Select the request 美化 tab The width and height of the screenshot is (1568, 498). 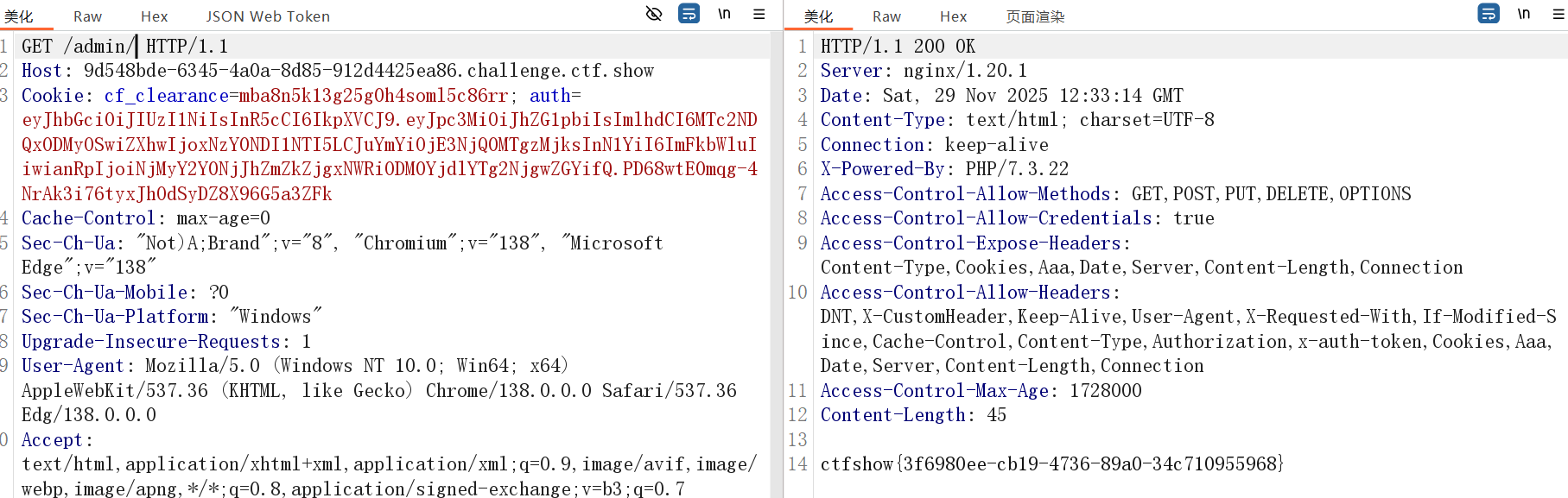(x=19, y=16)
